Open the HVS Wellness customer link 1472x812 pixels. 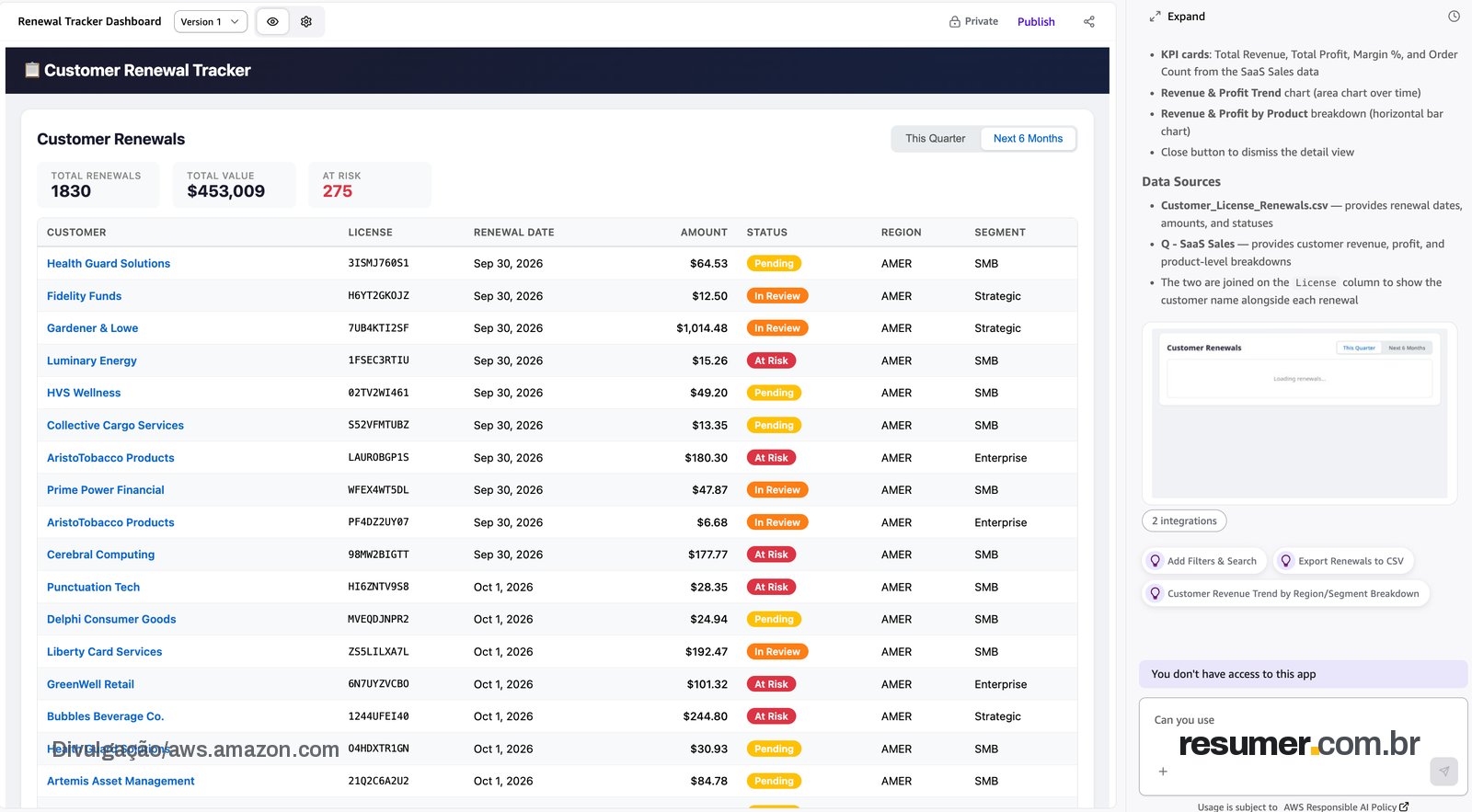click(84, 393)
